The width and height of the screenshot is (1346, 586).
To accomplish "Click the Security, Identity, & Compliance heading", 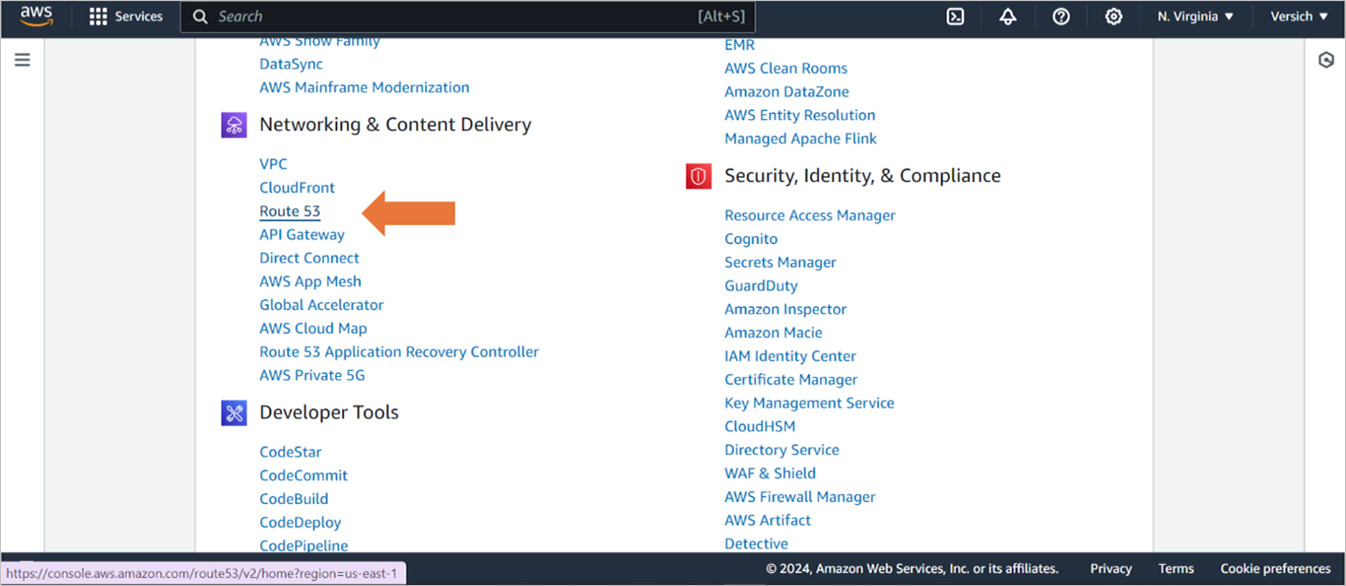I will coord(862,176).
